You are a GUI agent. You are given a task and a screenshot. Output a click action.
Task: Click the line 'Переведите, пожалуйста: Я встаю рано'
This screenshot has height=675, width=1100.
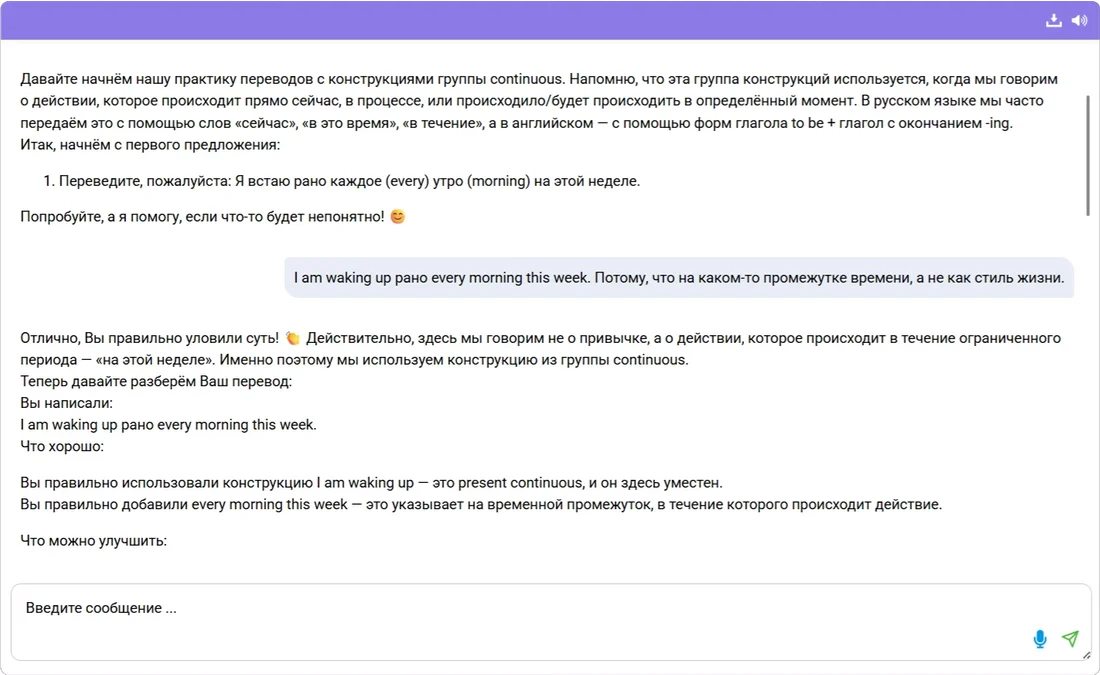(349, 181)
